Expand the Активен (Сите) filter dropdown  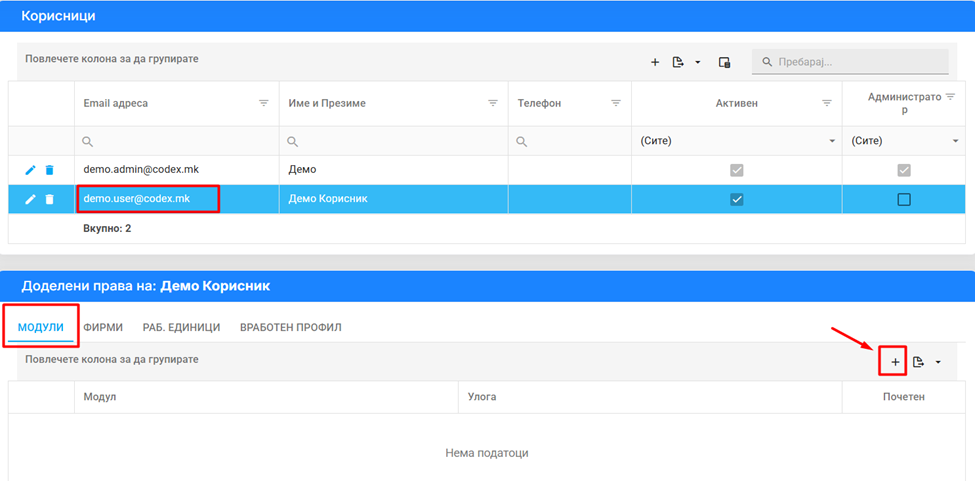831,142
